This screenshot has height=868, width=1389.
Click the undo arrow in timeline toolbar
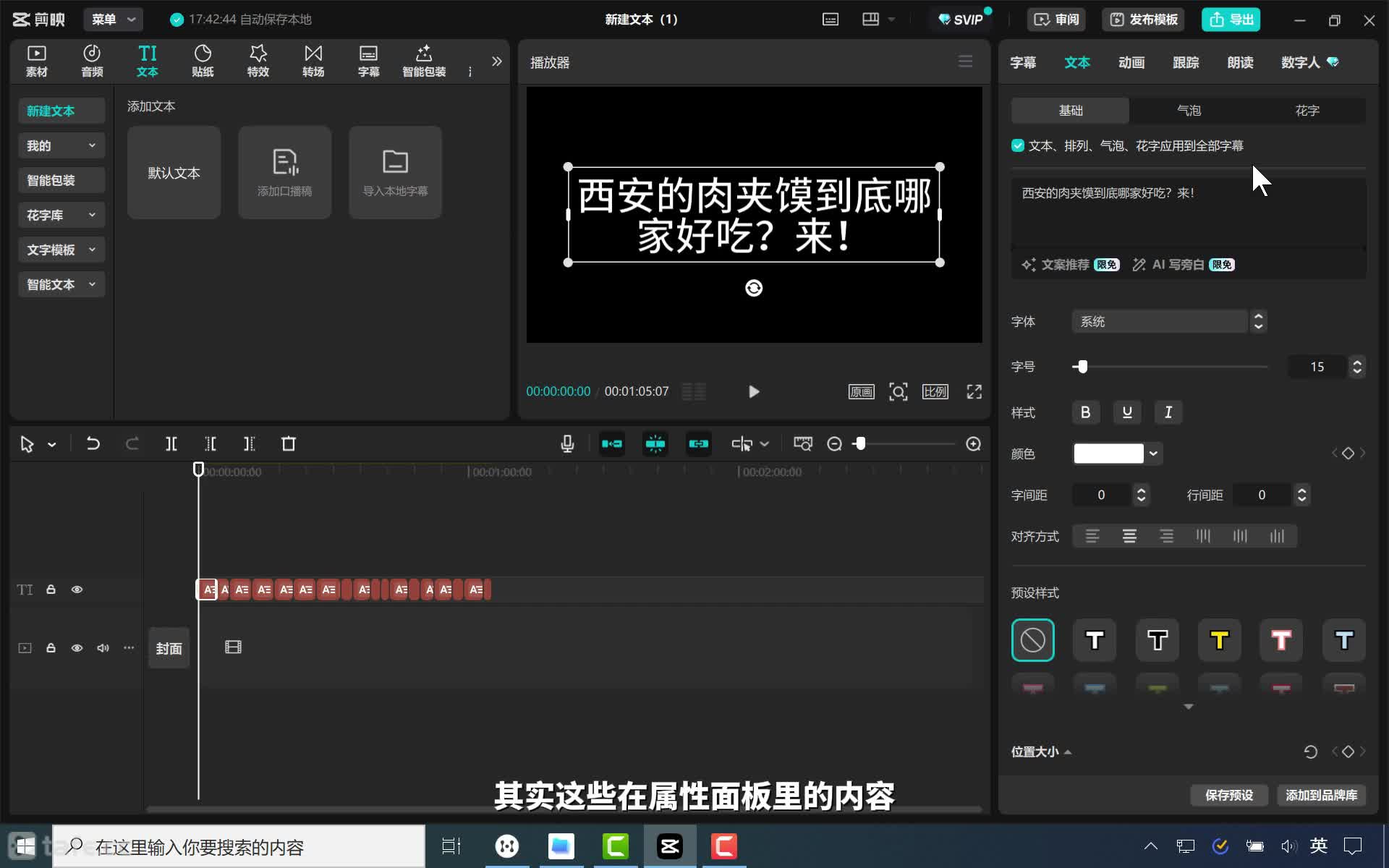[x=93, y=443]
